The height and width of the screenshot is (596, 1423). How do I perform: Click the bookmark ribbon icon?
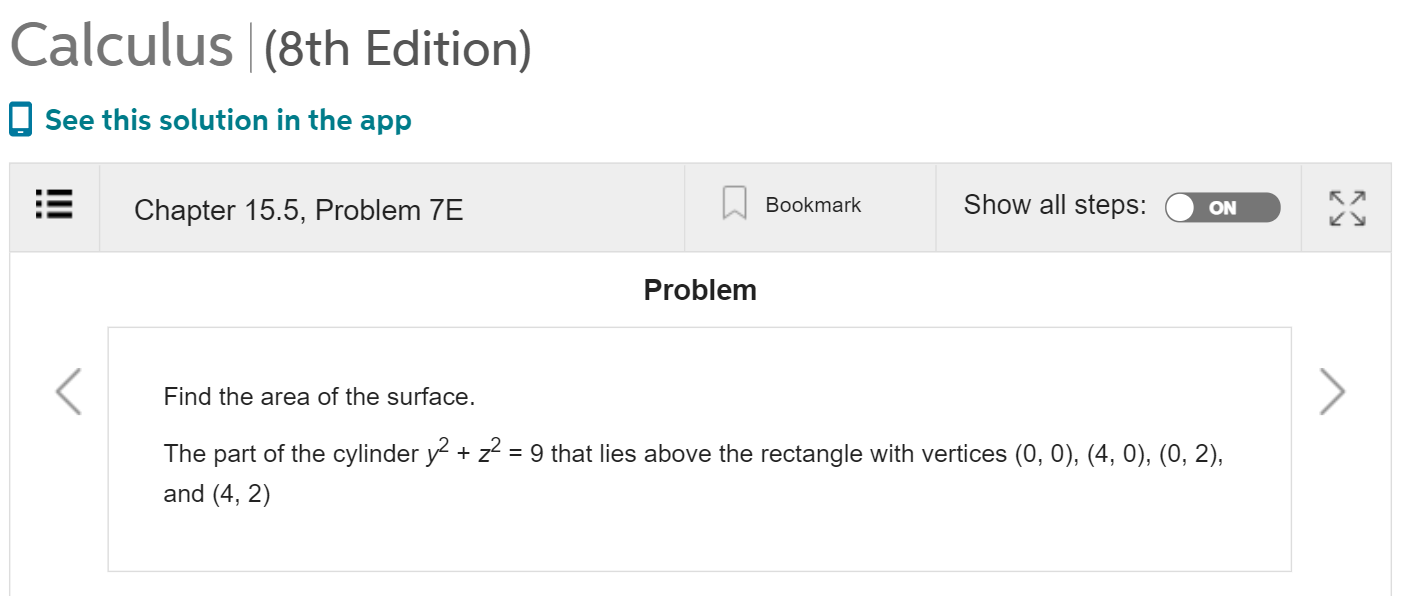pyautogui.click(x=735, y=204)
